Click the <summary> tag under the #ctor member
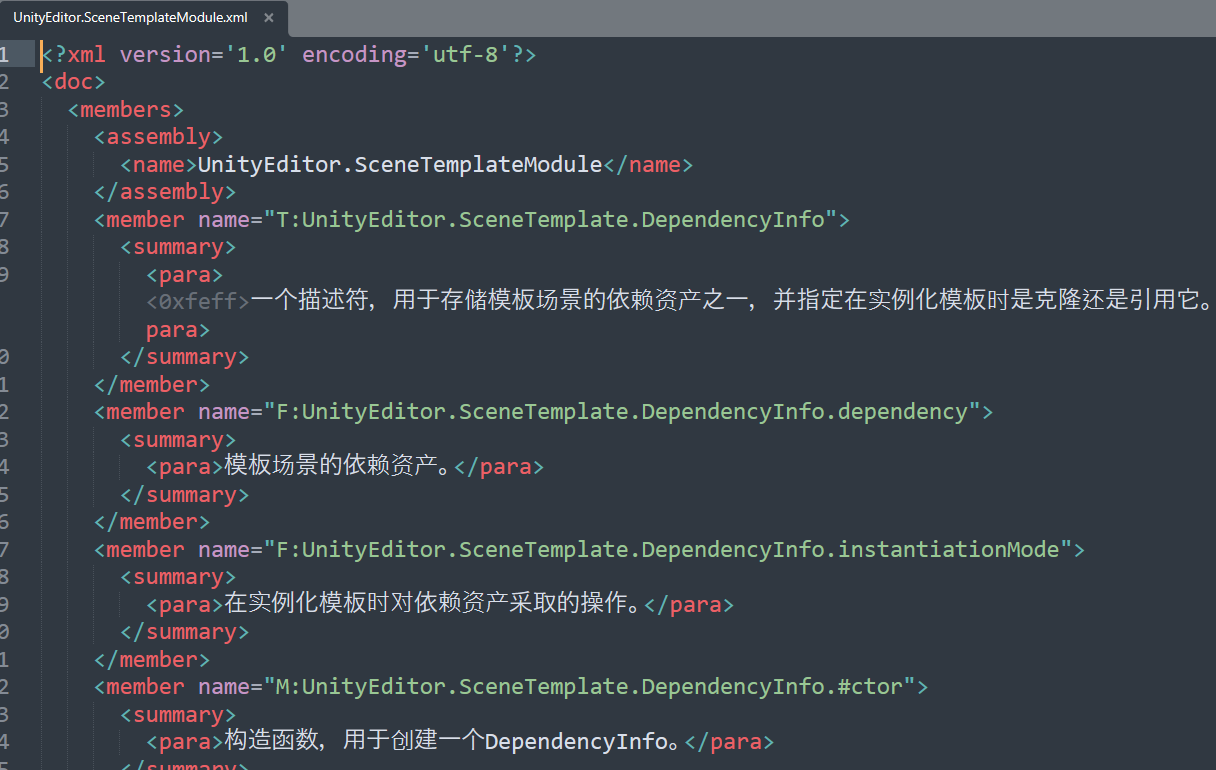 (178, 714)
